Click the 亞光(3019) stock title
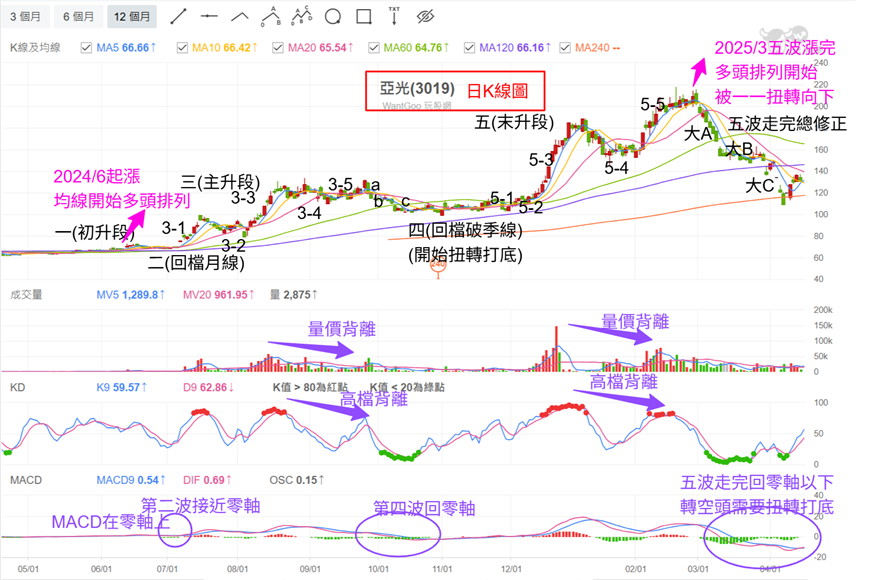This screenshot has height=580, width=870. 417,88
